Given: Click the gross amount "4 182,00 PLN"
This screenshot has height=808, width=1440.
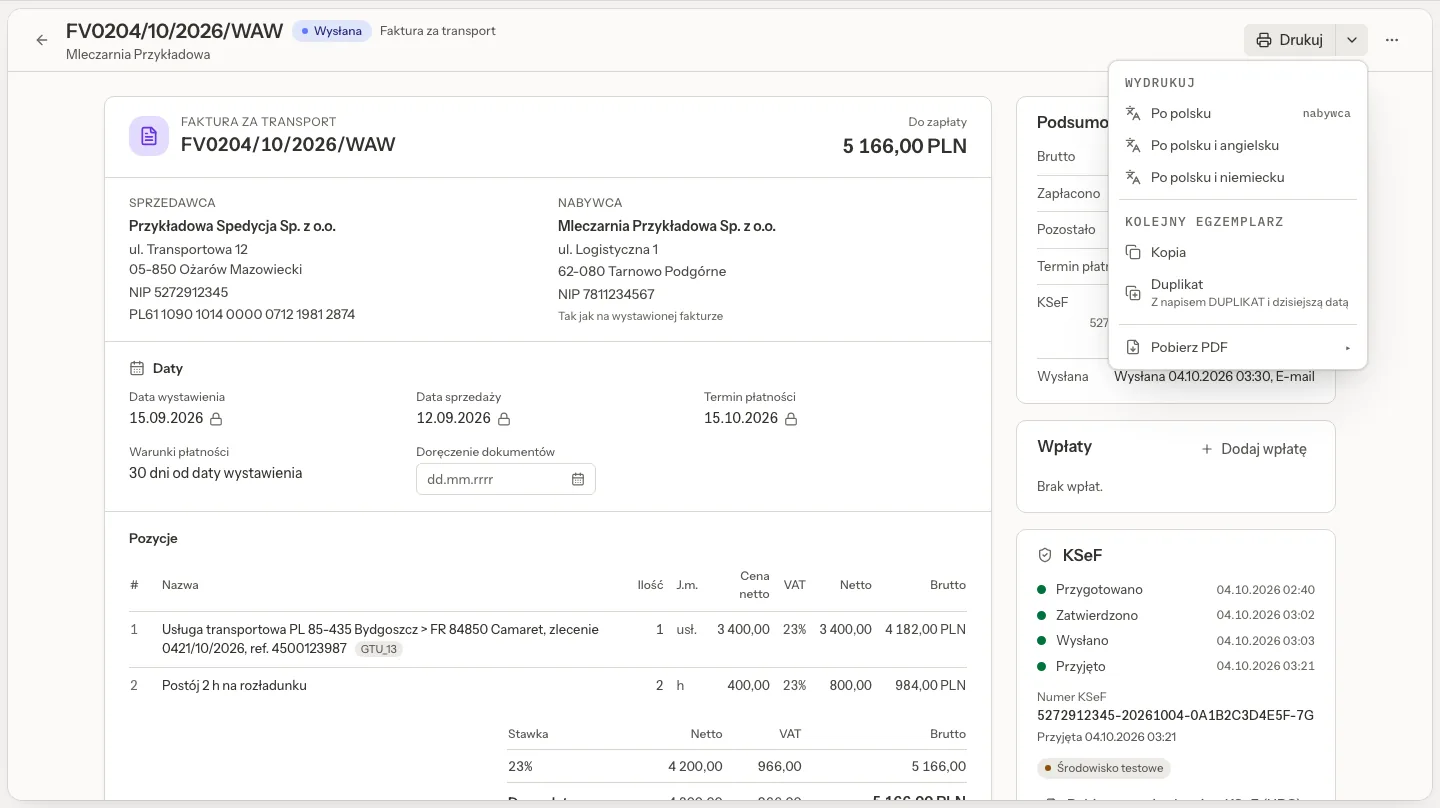Looking at the screenshot, I should click(926, 630).
